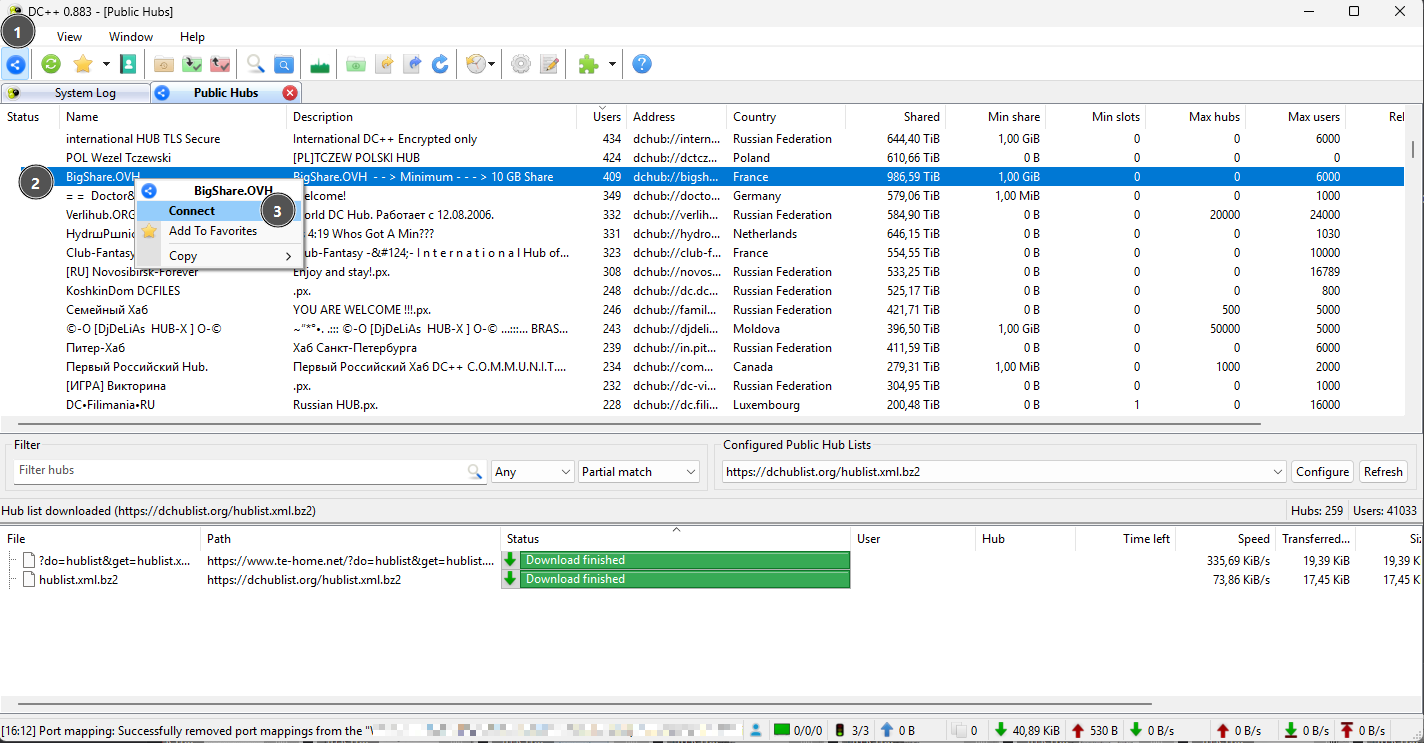Click the Configure button
Viewport: 1424px width, 743px height.
1323,472
